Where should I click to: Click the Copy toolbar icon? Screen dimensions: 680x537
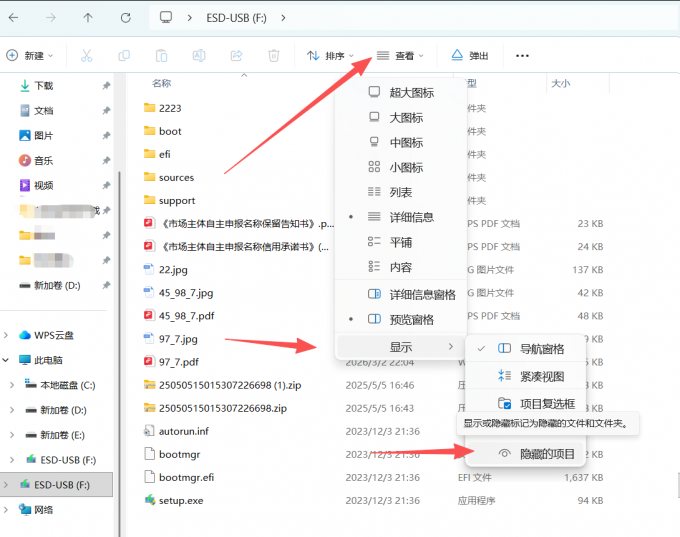click(x=124, y=56)
